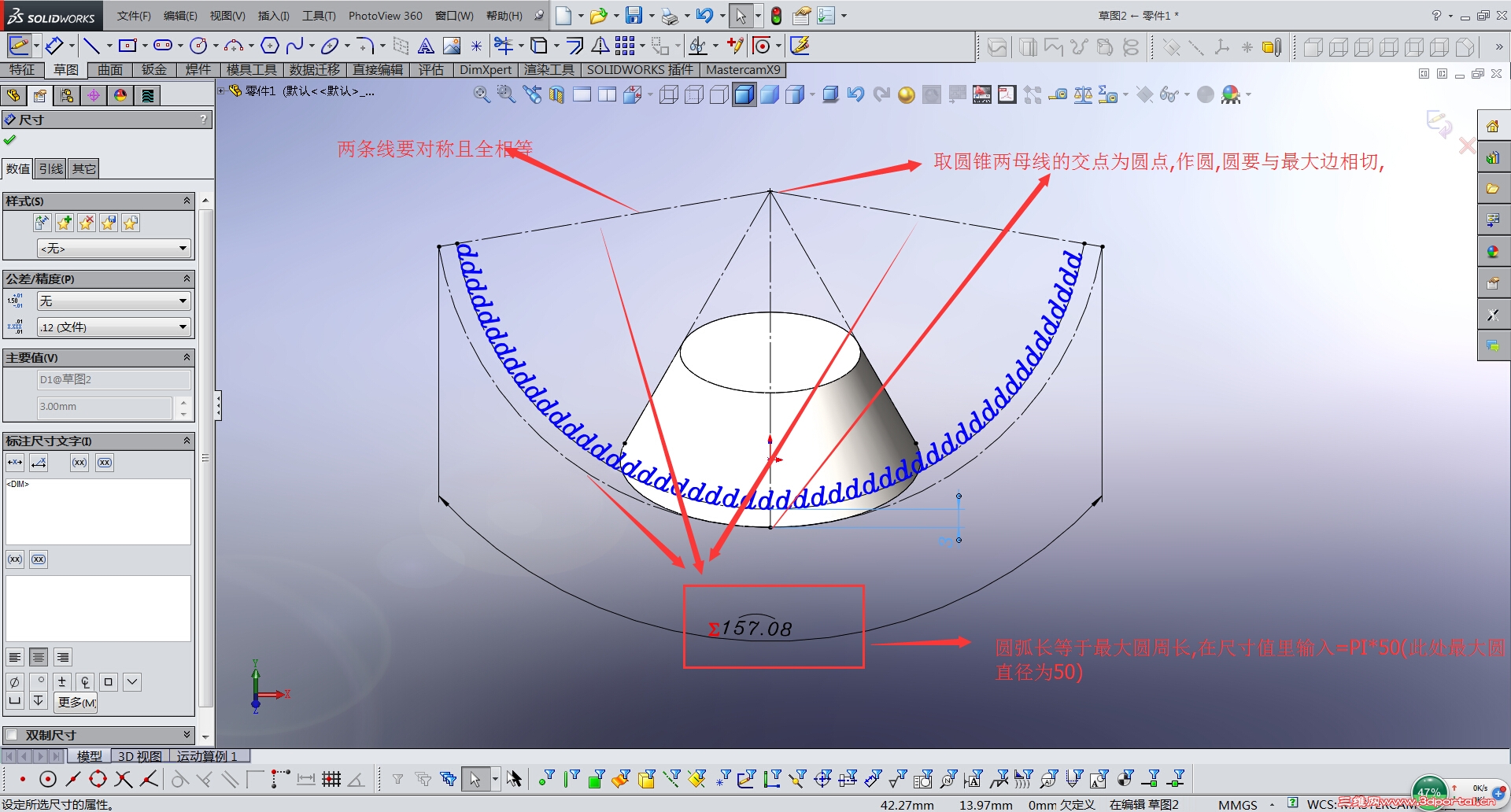Click in the 3.00mm primary value field
The image size is (1511, 812).
pyautogui.click(x=105, y=407)
